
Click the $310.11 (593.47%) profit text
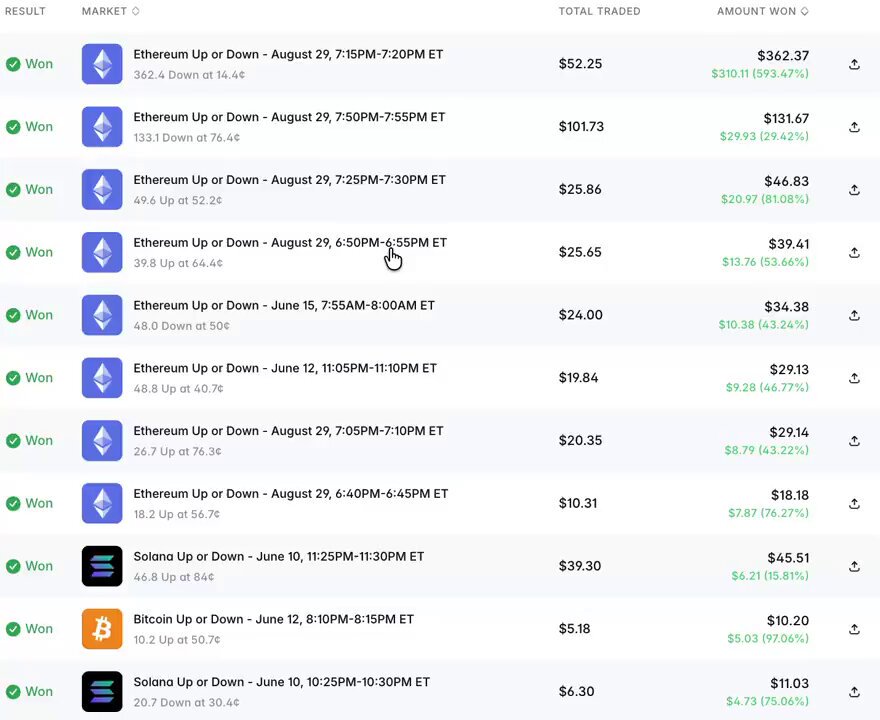coord(760,74)
